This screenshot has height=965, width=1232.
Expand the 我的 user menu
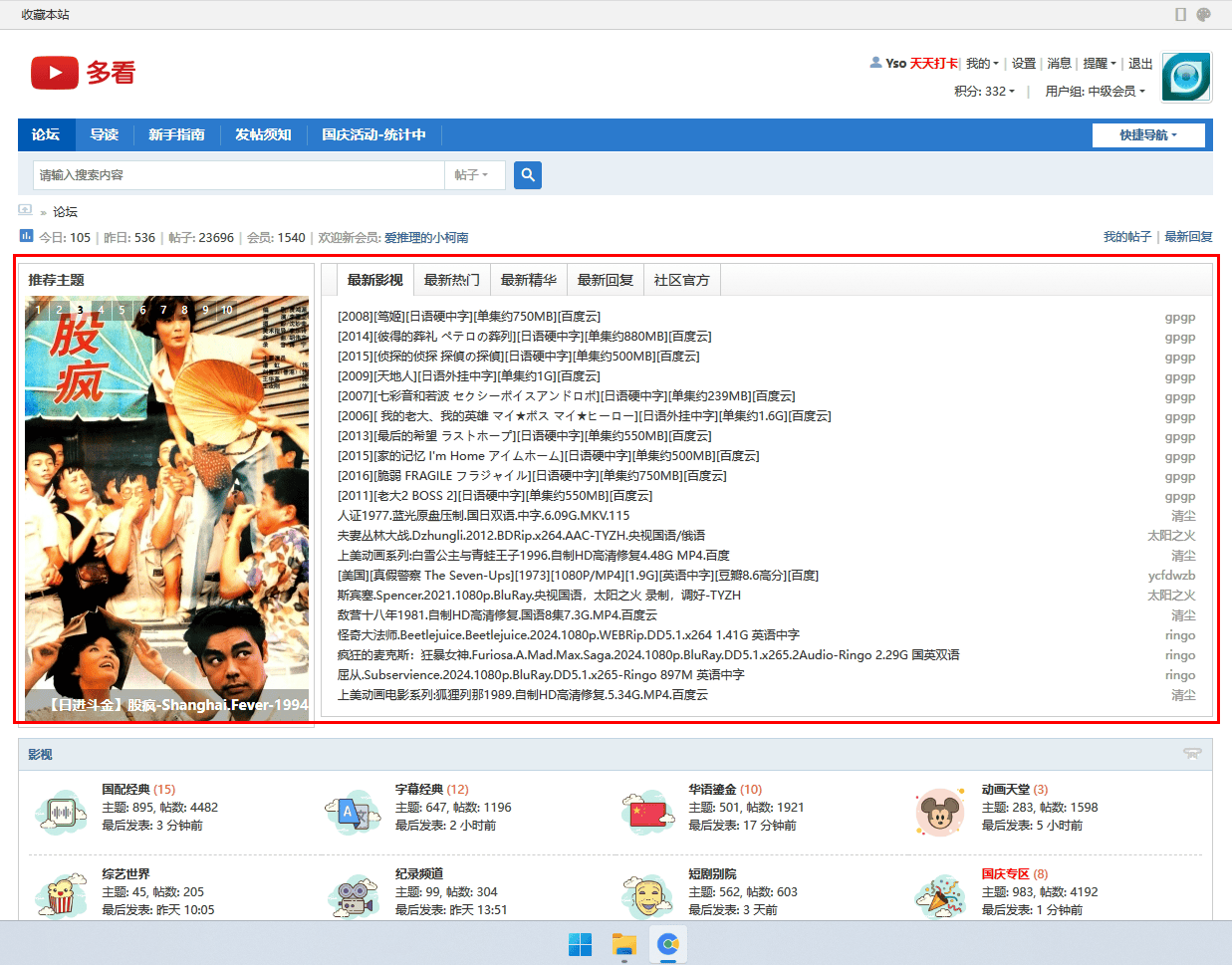(981, 64)
